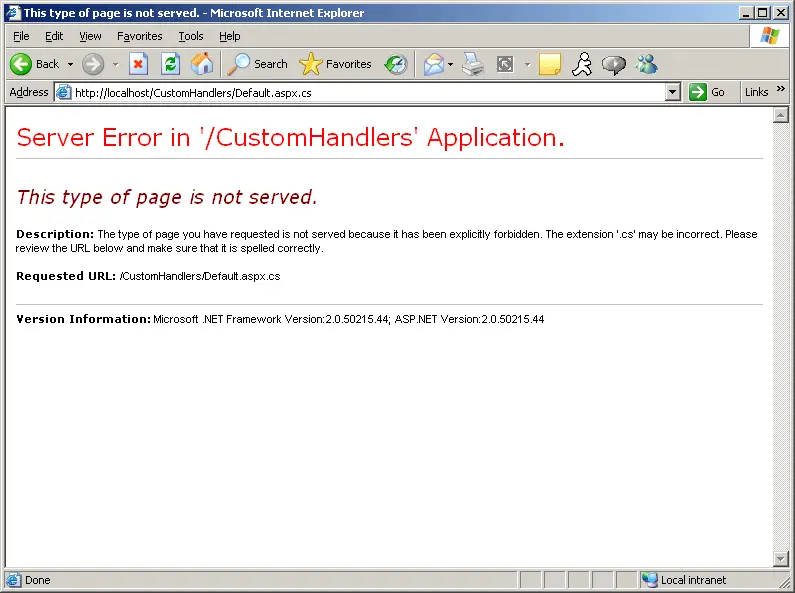Image resolution: width=795 pixels, height=593 pixels.
Task: Click the Forward navigation arrow
Action: click(x=93, y=64)
